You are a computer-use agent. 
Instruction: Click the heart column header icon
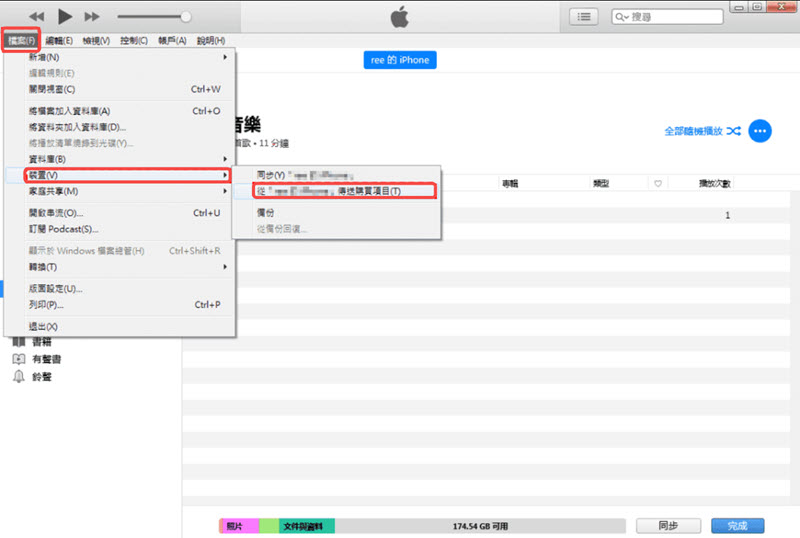[x=657, y=184]
